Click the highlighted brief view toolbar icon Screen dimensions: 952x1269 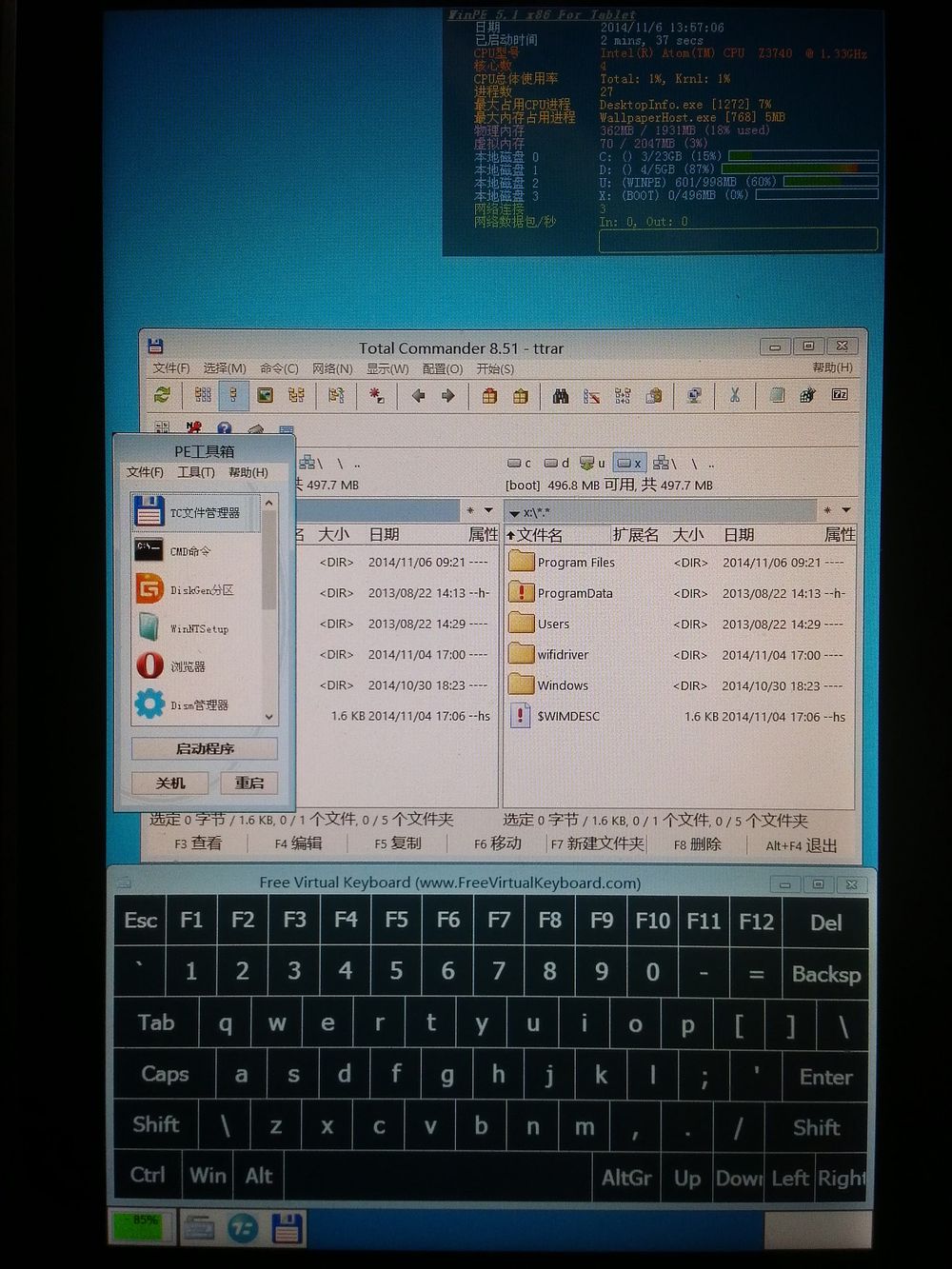pos(233,395)
